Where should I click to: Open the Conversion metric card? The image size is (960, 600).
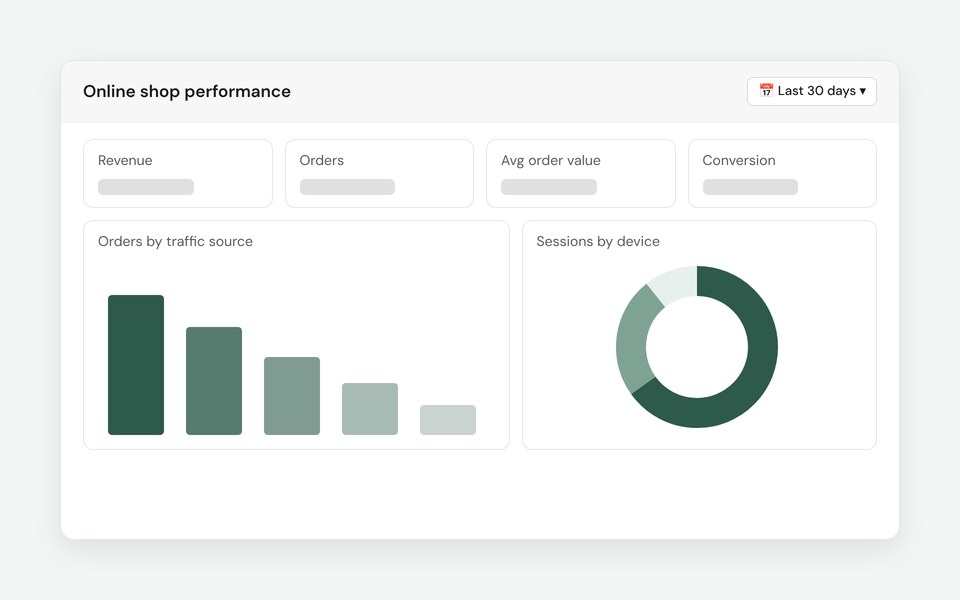pyautogui.click(x=782, y=173)
